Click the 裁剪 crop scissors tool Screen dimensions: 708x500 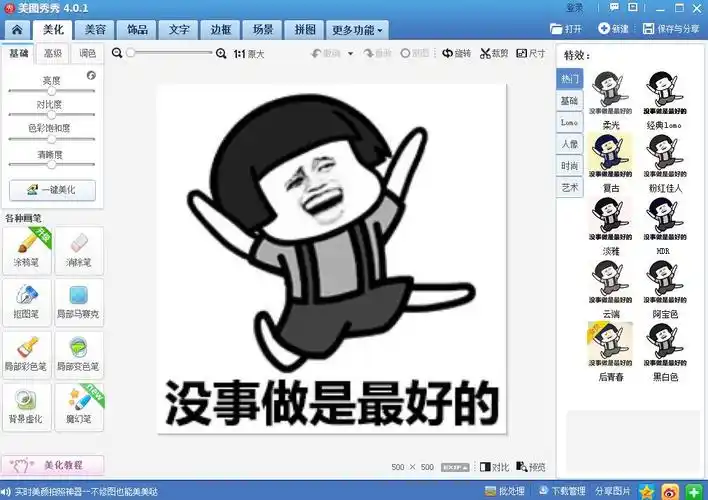click(494, 53)
